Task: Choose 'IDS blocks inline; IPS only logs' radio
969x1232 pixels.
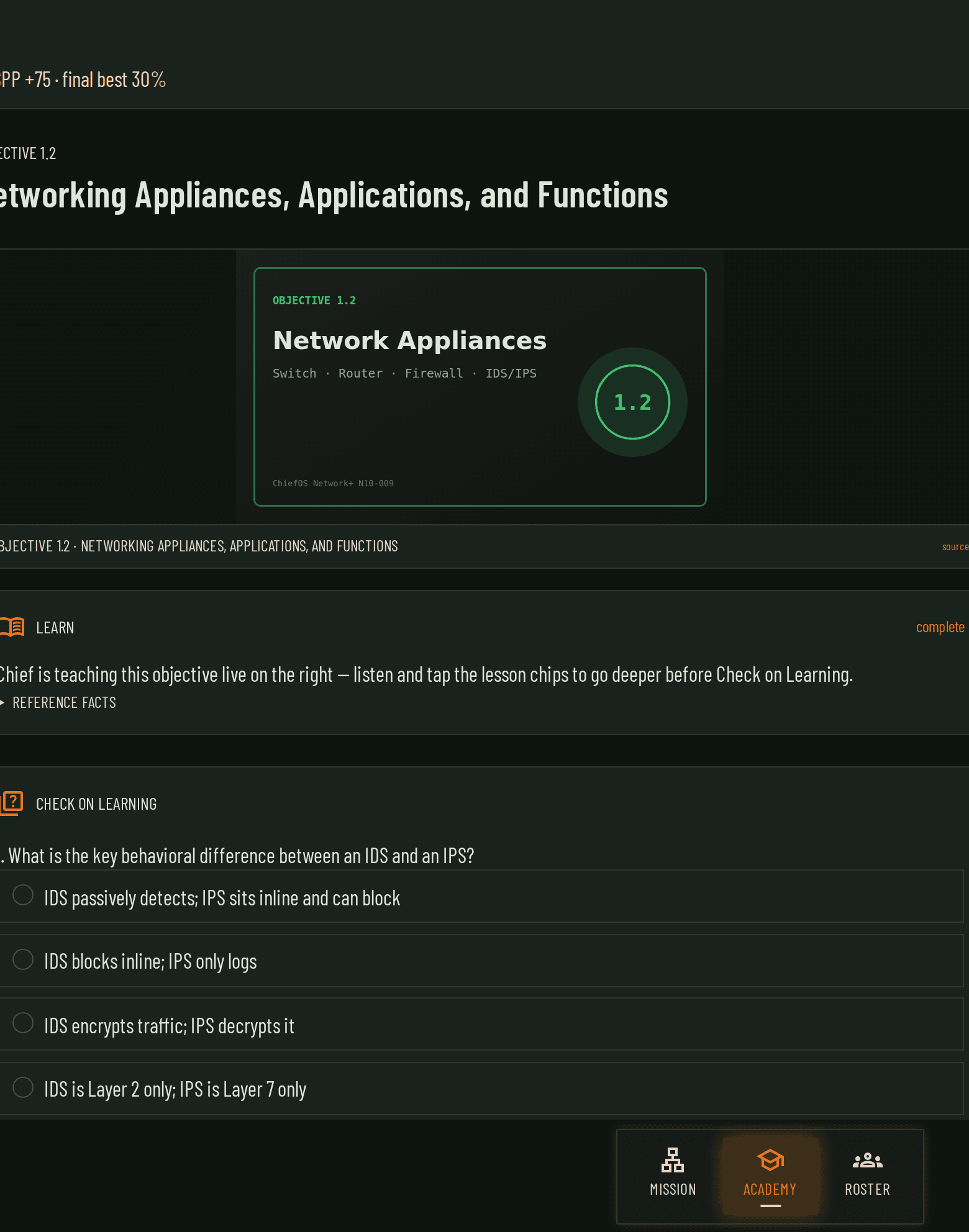Action: coord(23,959)
